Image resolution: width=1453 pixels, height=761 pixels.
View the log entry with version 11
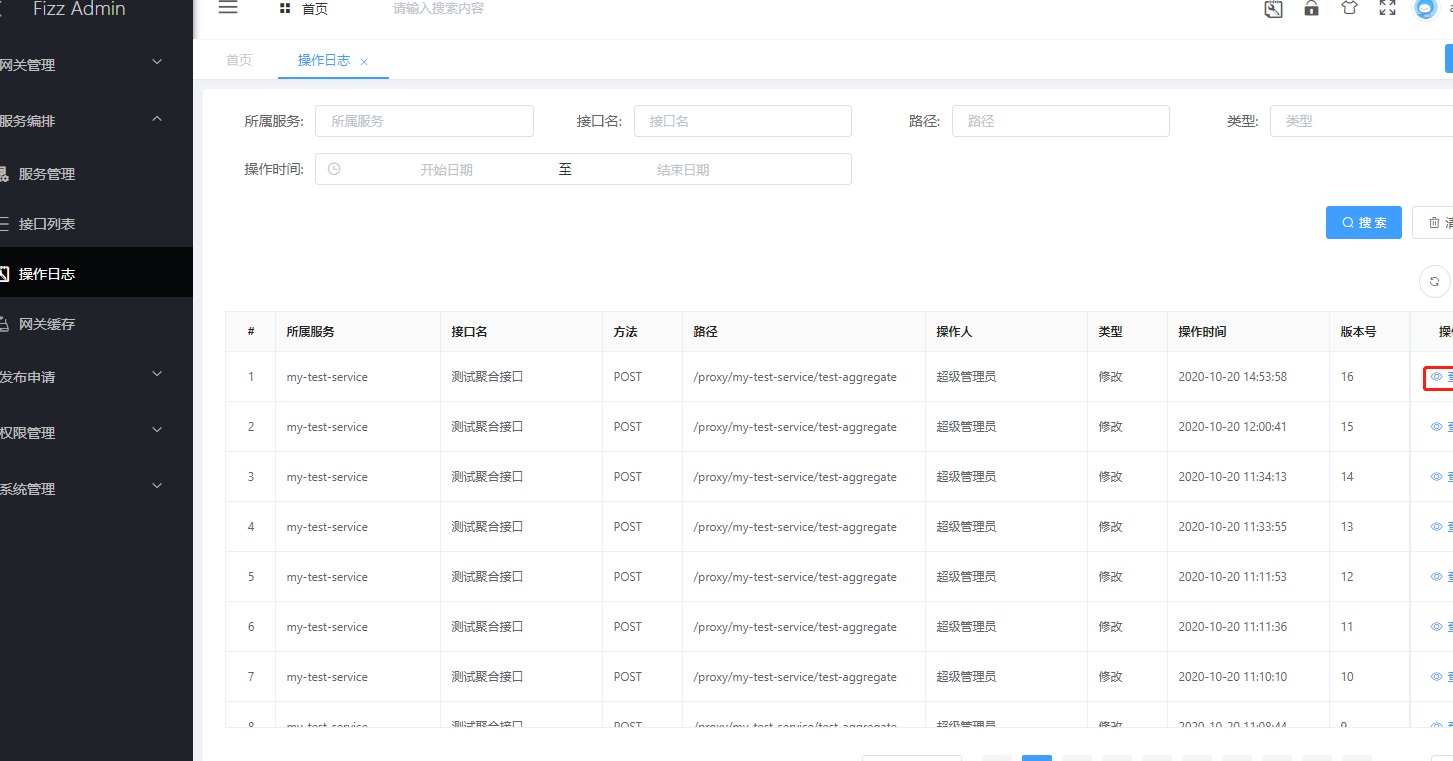[1440, 627]
